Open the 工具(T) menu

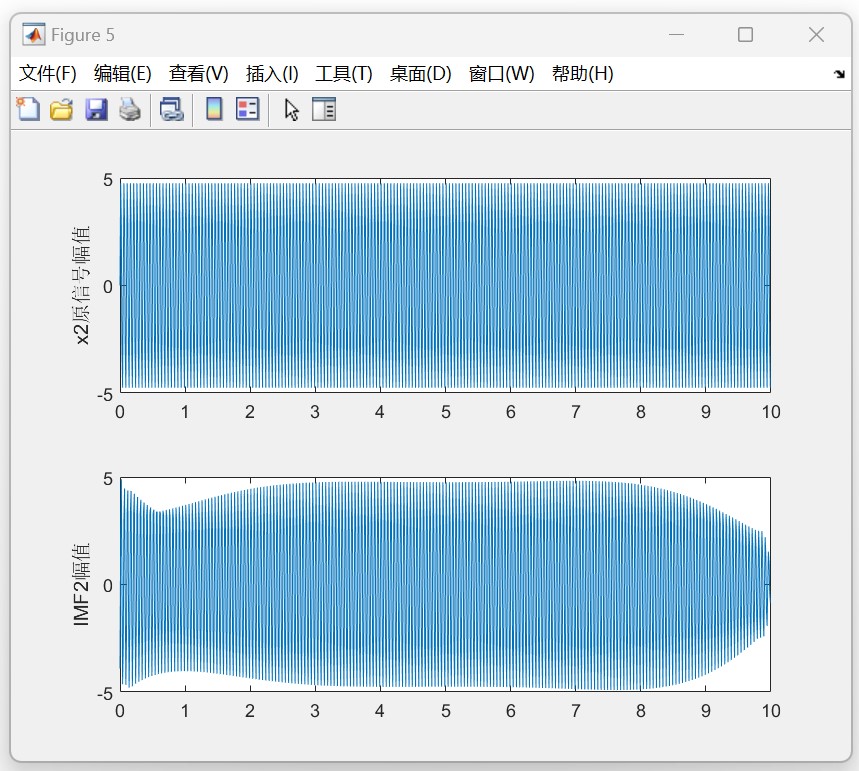pyautogui.click(x=343, y=73)
